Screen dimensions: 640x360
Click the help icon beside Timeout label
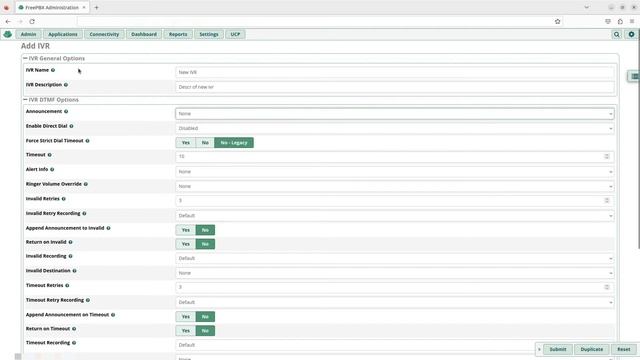pyautogui.click(x=50, y=155)
